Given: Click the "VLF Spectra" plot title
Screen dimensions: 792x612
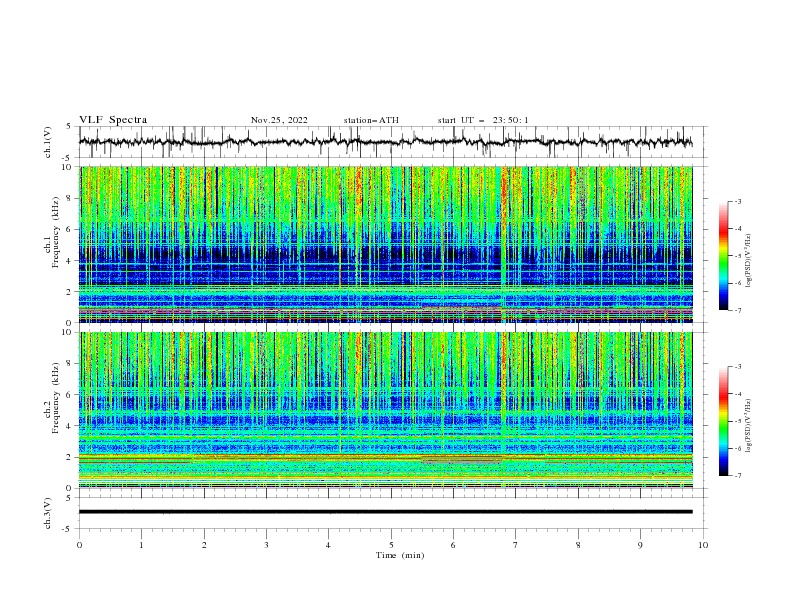Looking at the screenshot, I should (113, 120).
